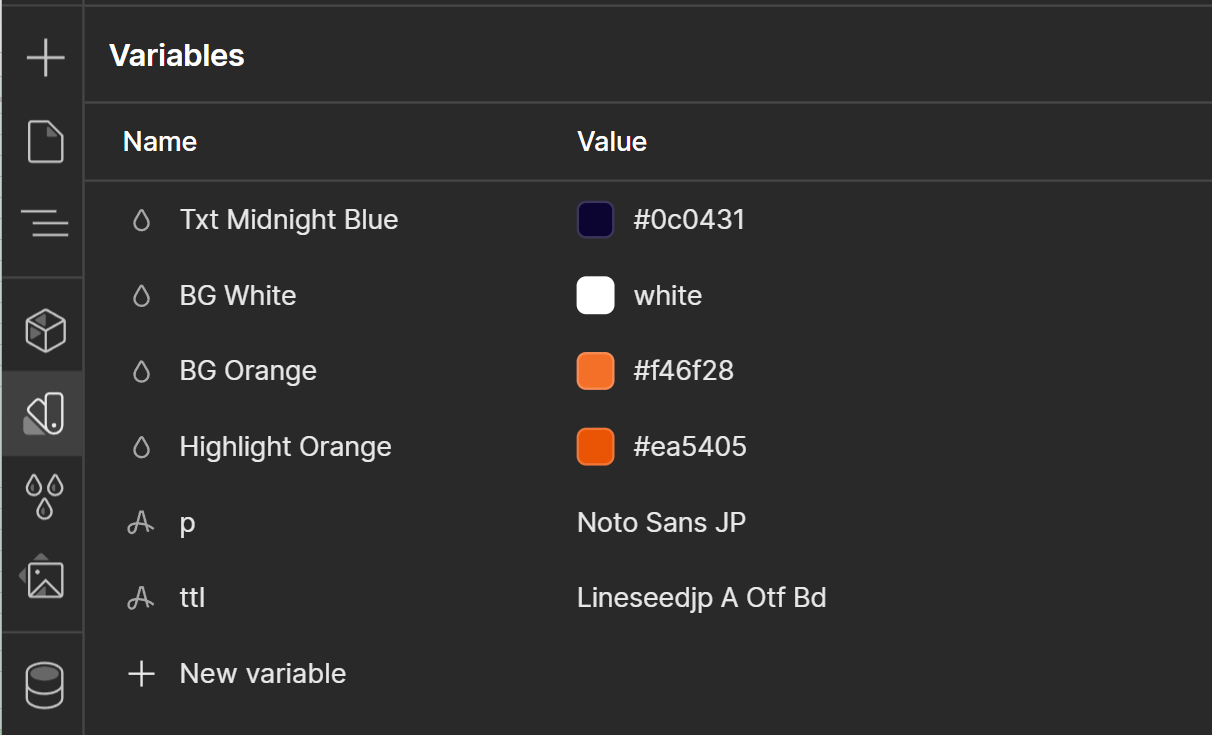
Task: Click the Value column header
Action: pyautogui.click(x=612, y=142)
